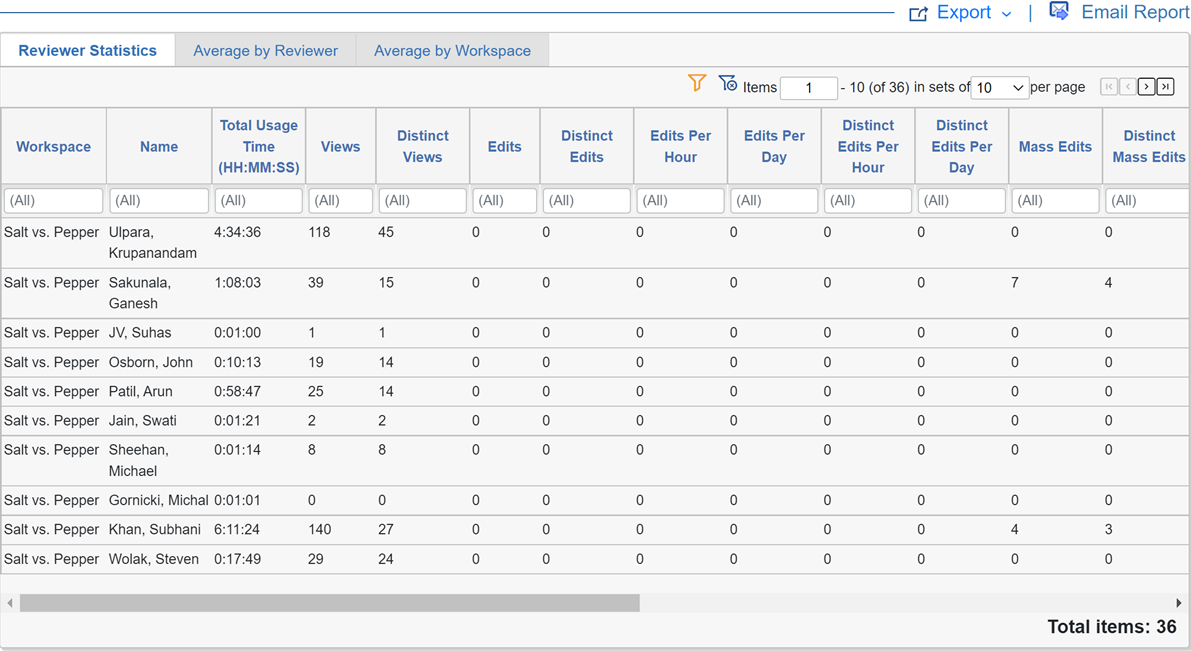Click the Export share icon
This screenshot has height=651, width=1191.
pos(918,14)
